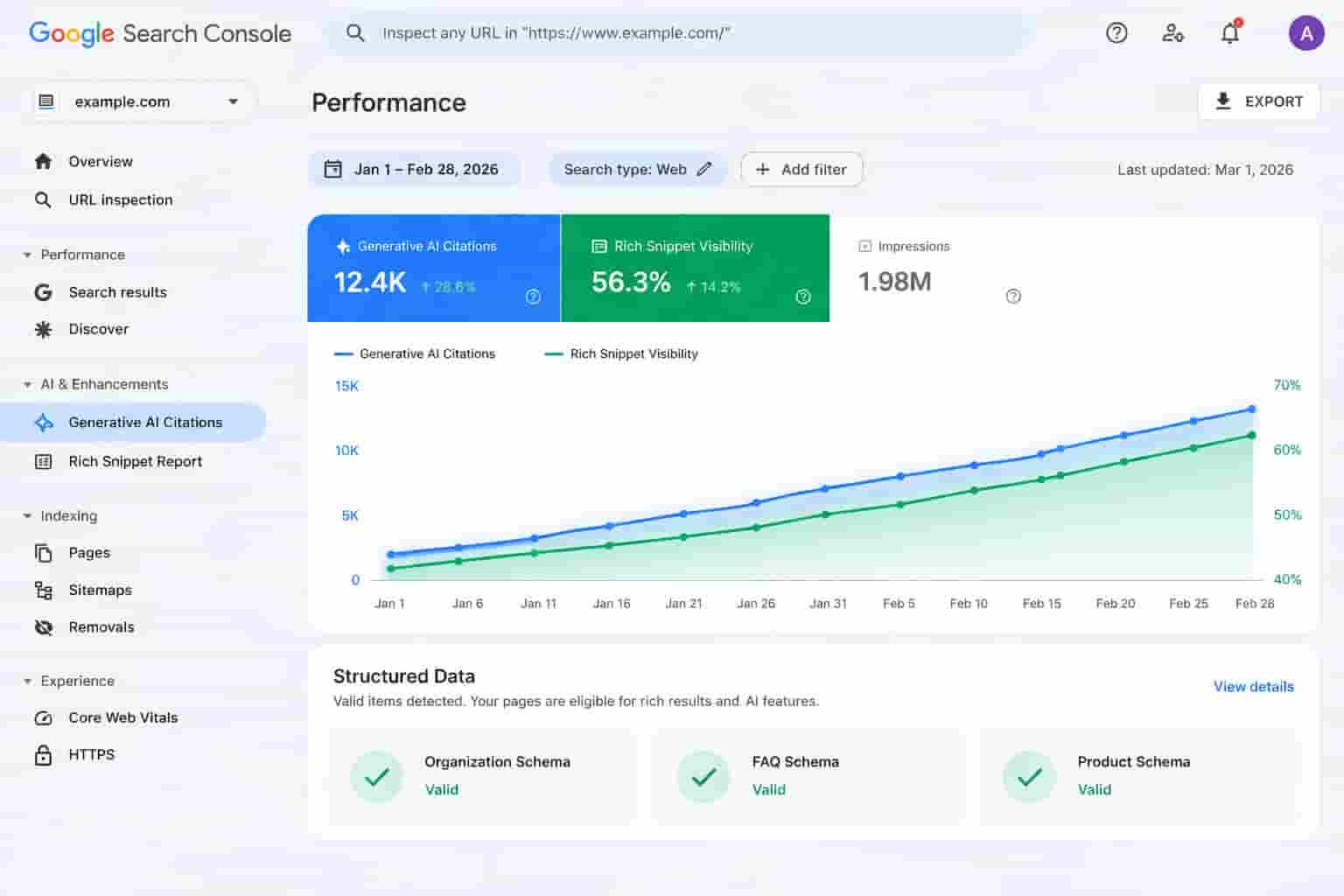Collapse the AI & Enhancements section

click(27, 385)
